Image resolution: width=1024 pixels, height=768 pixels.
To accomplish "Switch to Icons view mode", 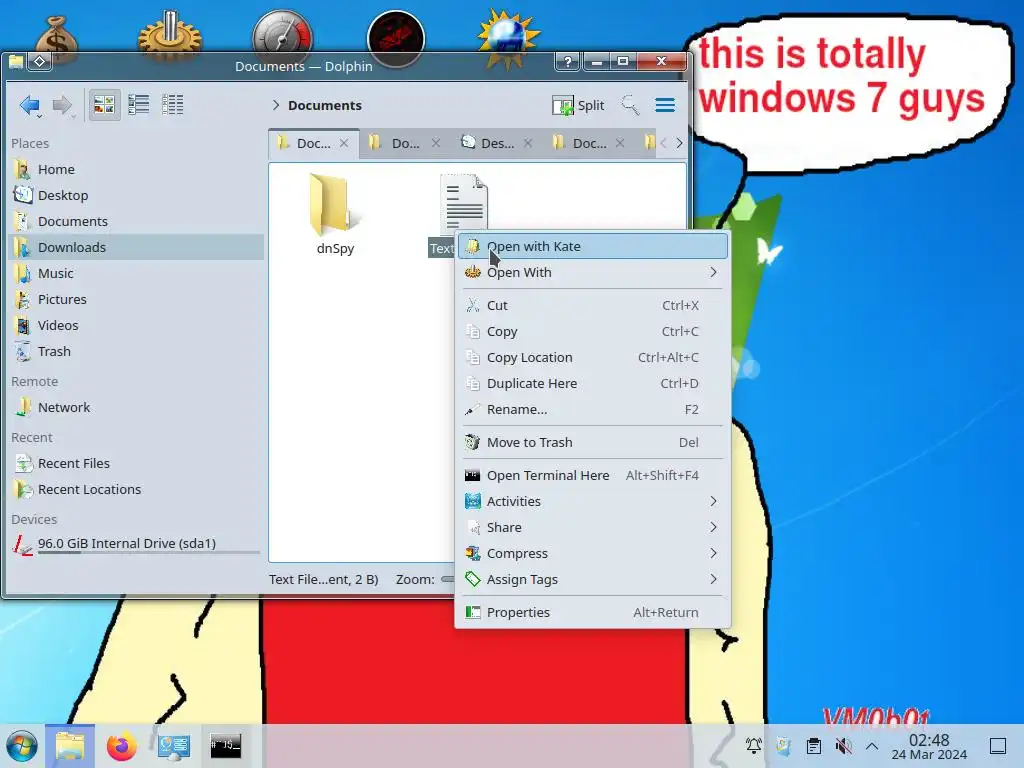I will tap(104, 104).
